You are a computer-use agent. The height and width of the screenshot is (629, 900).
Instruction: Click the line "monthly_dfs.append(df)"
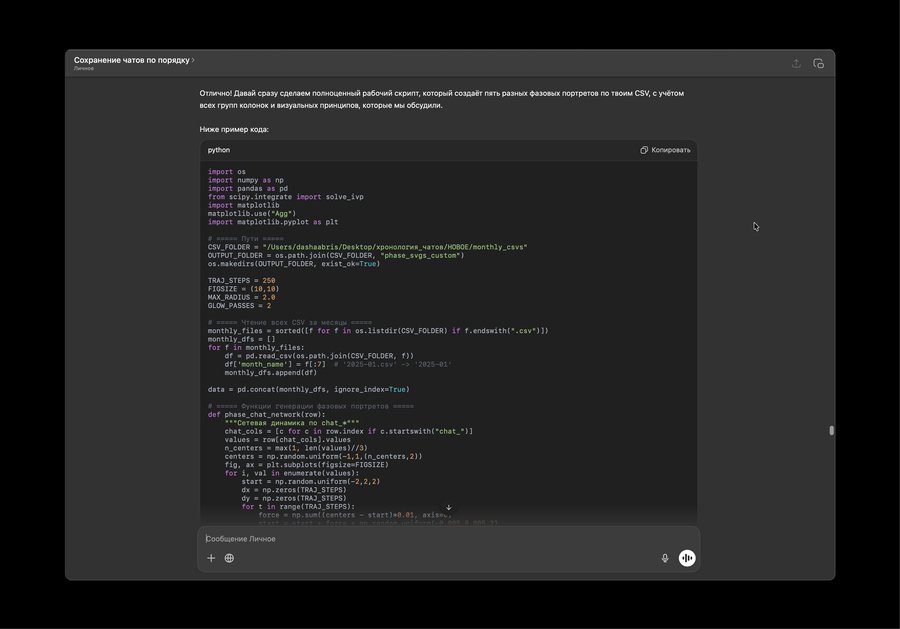pyautogui.click(x=270, y=372)
